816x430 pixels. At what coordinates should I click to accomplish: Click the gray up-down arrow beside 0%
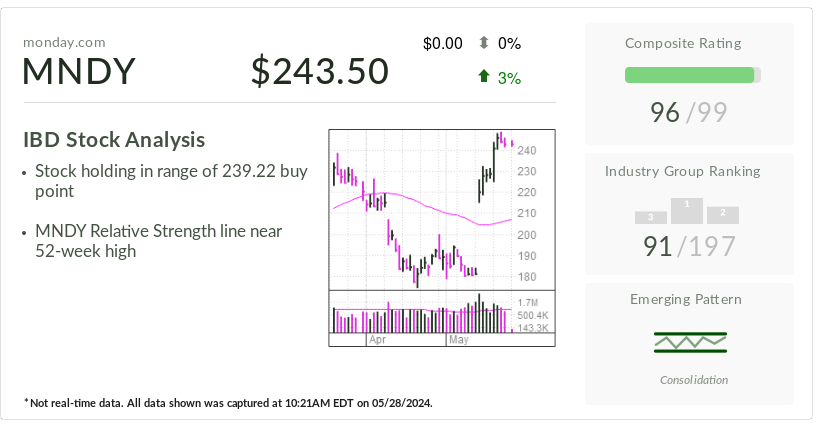point(484,43)
